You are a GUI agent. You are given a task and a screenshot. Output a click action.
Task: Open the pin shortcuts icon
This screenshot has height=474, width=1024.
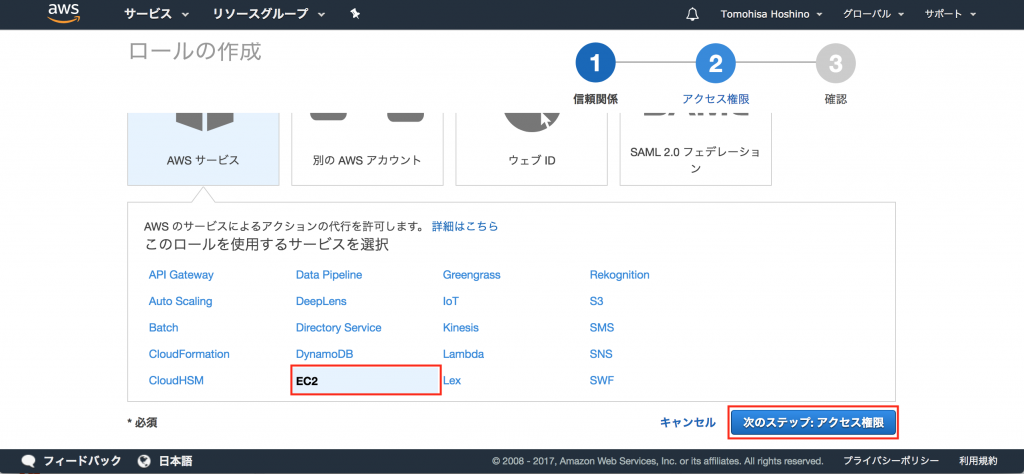[x=355, y=14]
